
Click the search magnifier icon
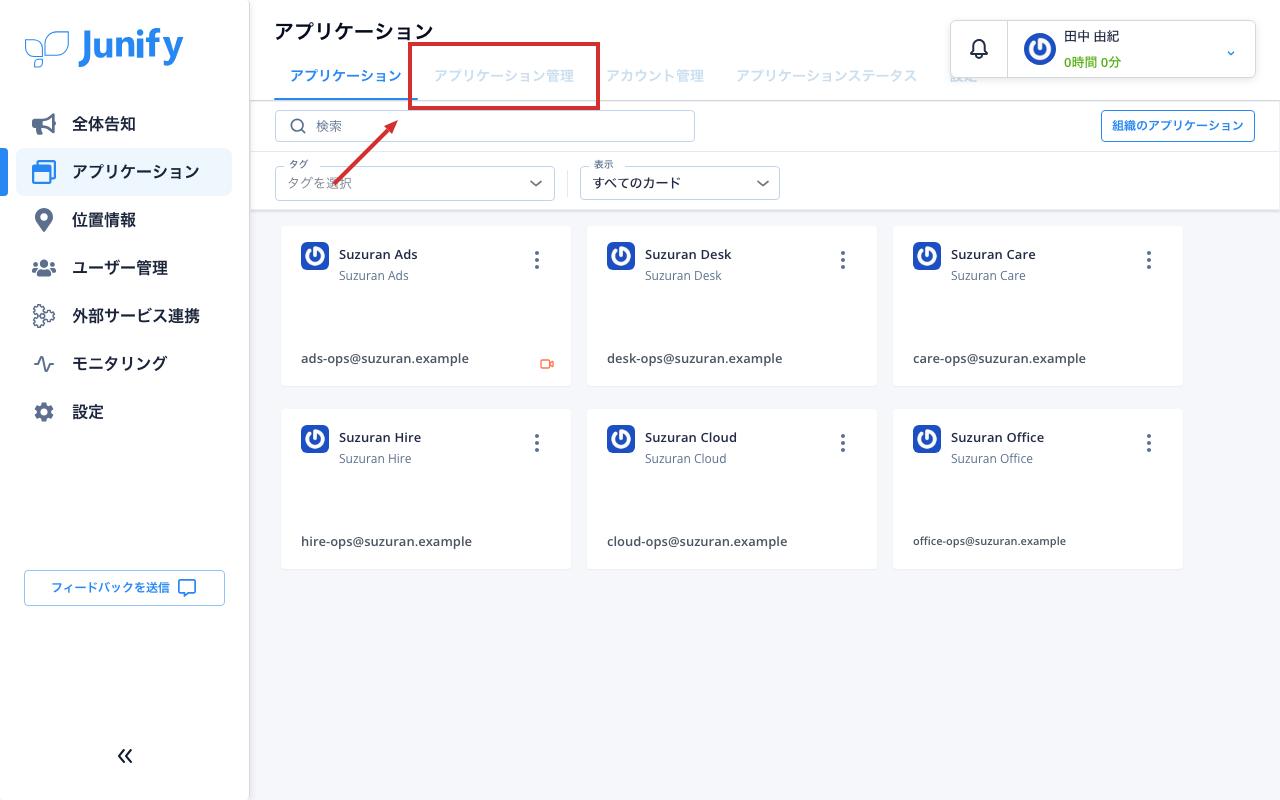tap(297, 126)
